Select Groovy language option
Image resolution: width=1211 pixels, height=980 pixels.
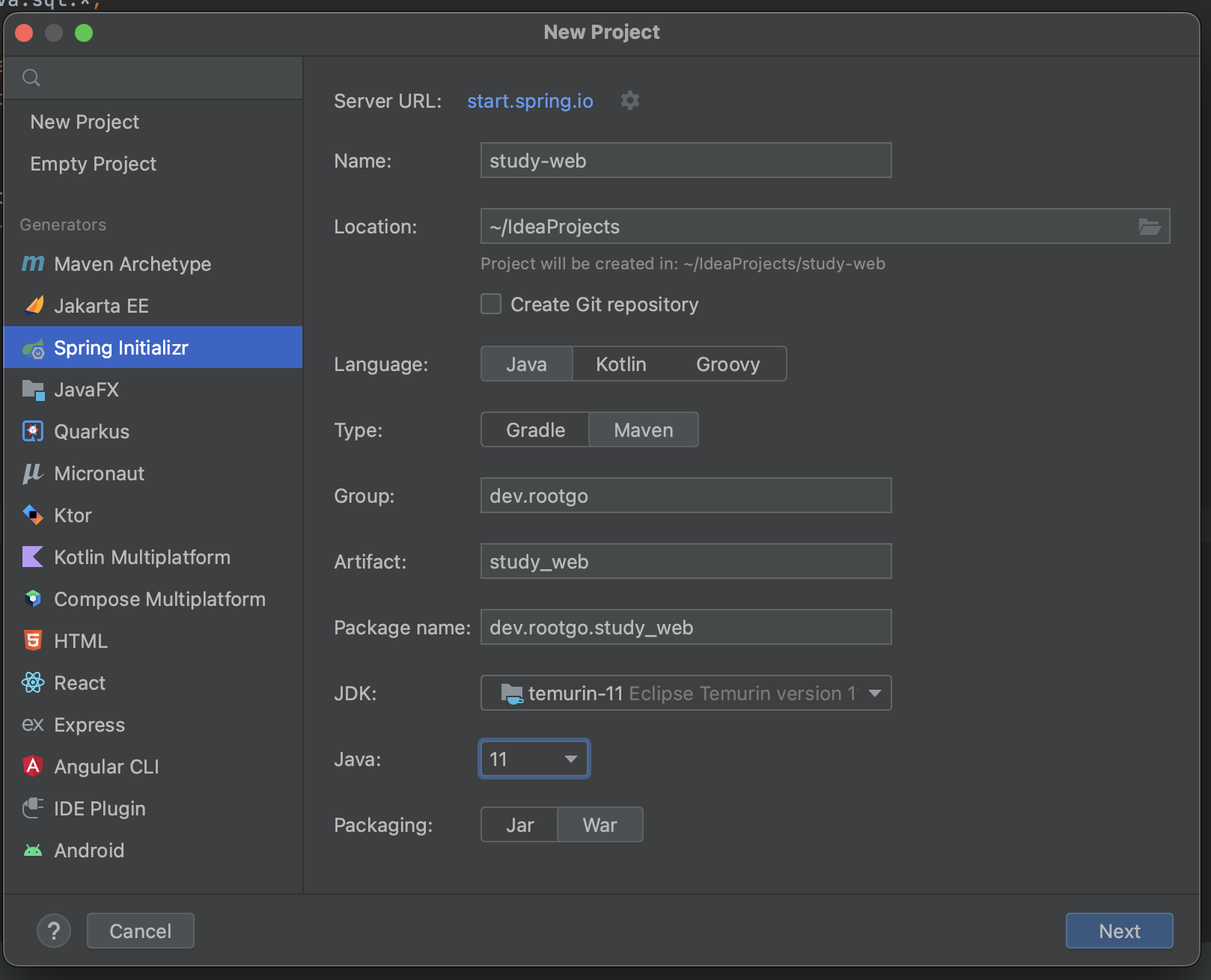tap(727, 364)
